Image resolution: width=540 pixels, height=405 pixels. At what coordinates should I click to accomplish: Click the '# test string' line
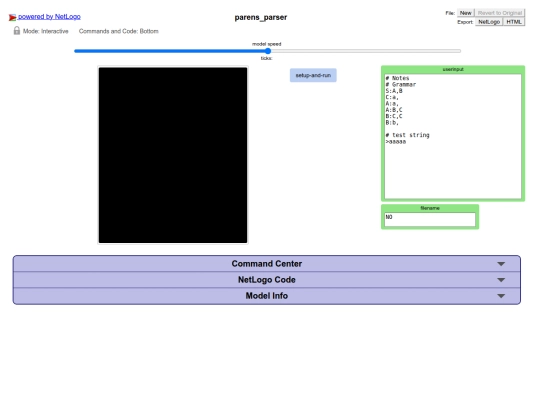click(407, 135)
